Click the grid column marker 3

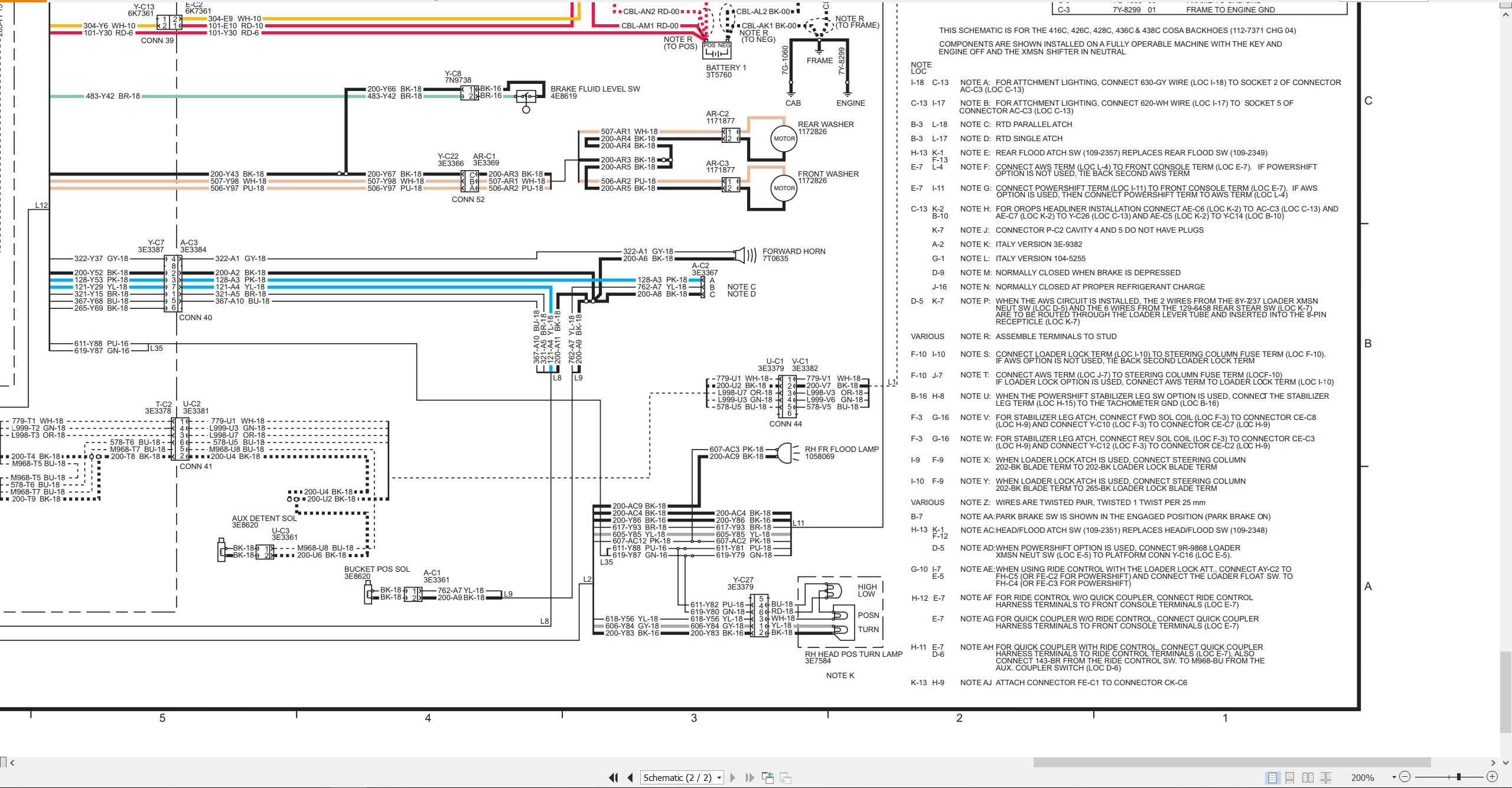coord(694,718)
